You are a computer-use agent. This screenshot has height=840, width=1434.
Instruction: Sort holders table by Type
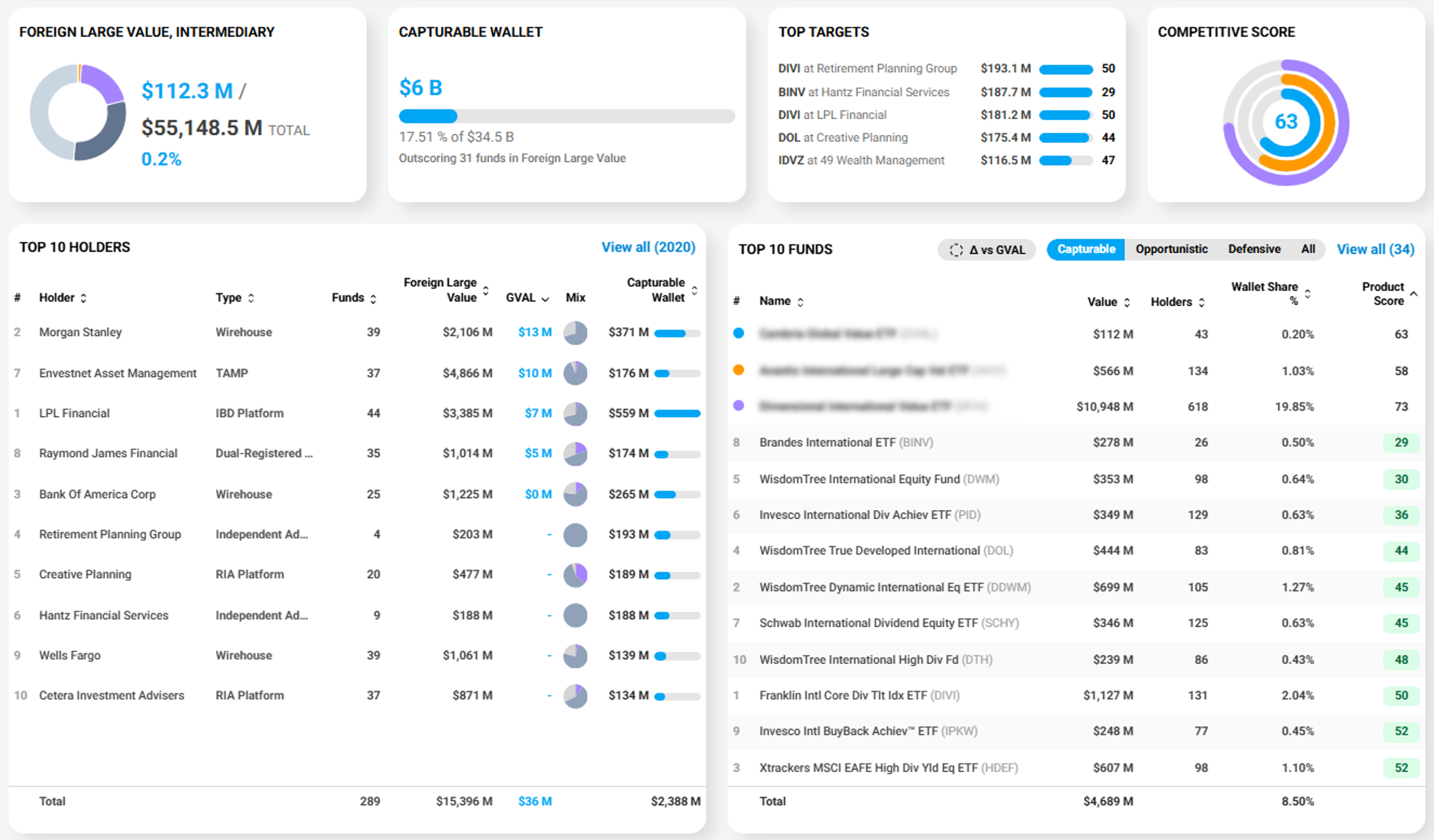(251, 298)
